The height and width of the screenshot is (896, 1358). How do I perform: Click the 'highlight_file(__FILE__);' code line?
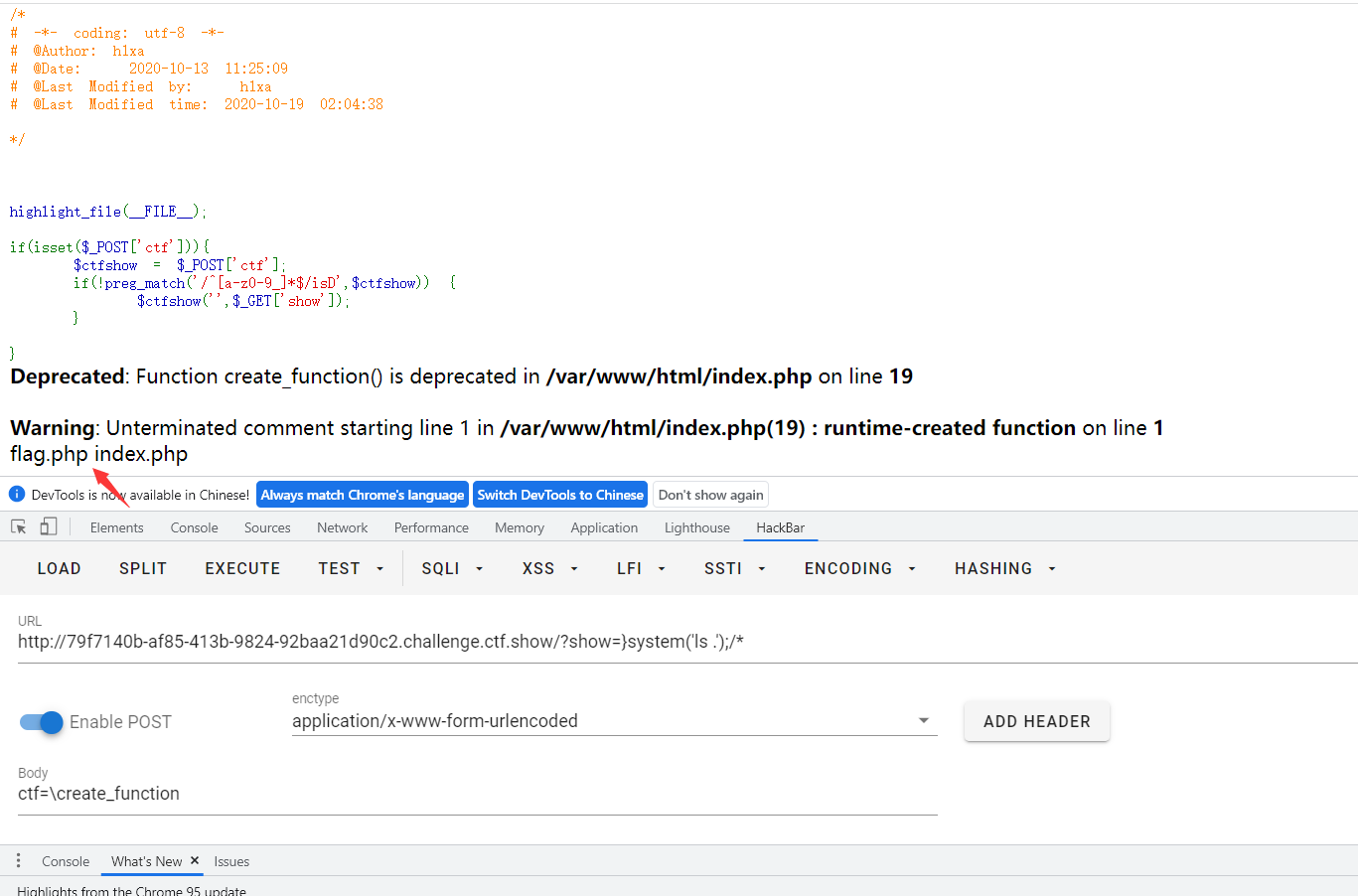point(108,212)
